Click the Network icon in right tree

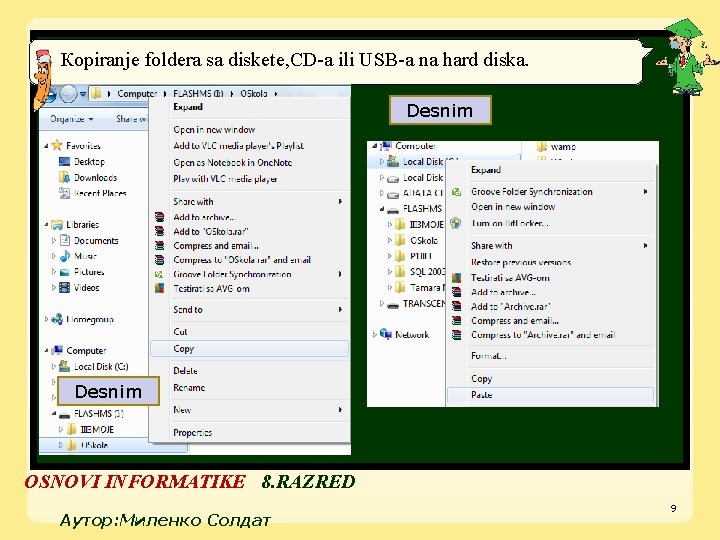pyautogui.click(x=386, y=334)
